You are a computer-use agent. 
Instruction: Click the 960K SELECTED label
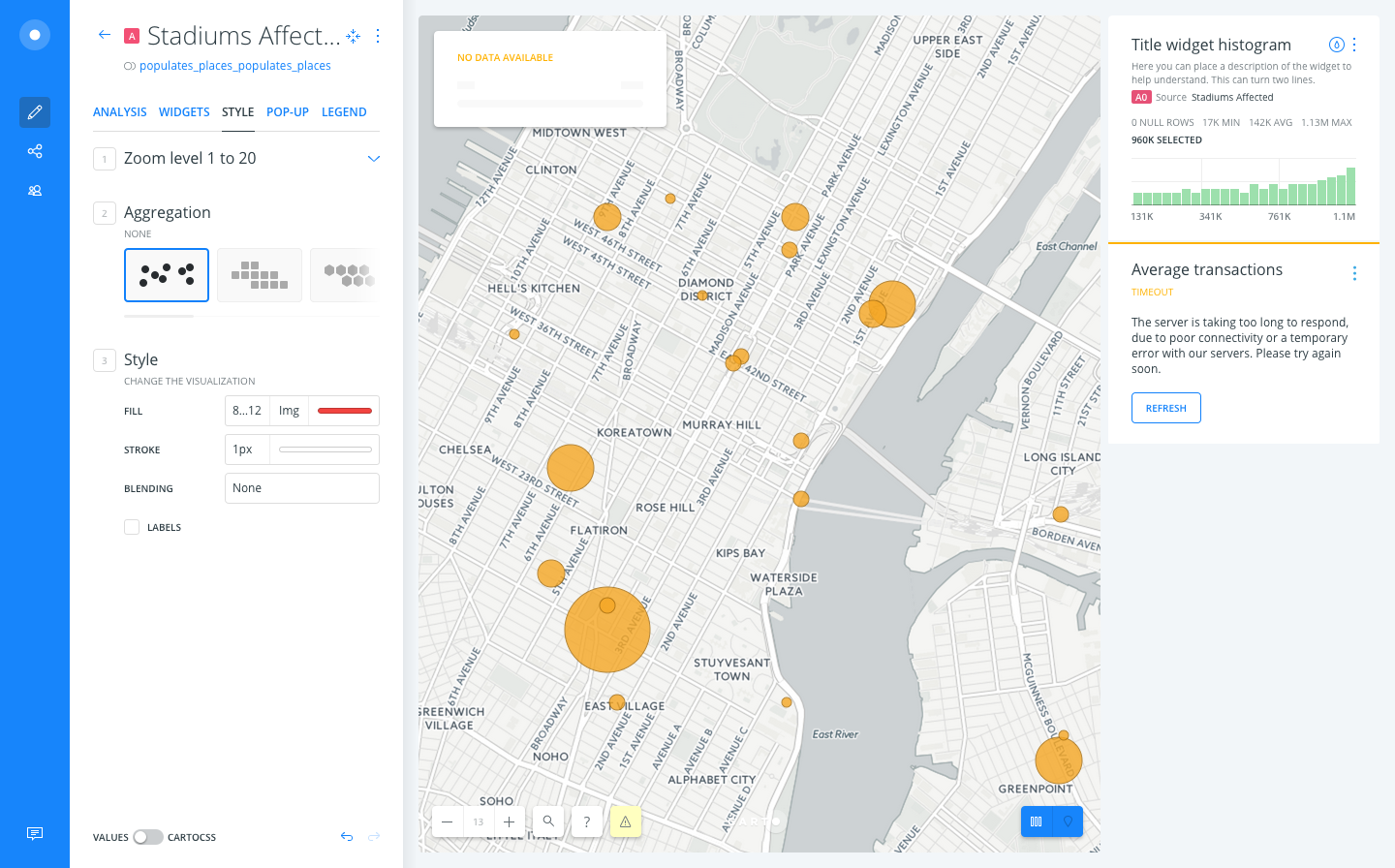click(1166, 140)
